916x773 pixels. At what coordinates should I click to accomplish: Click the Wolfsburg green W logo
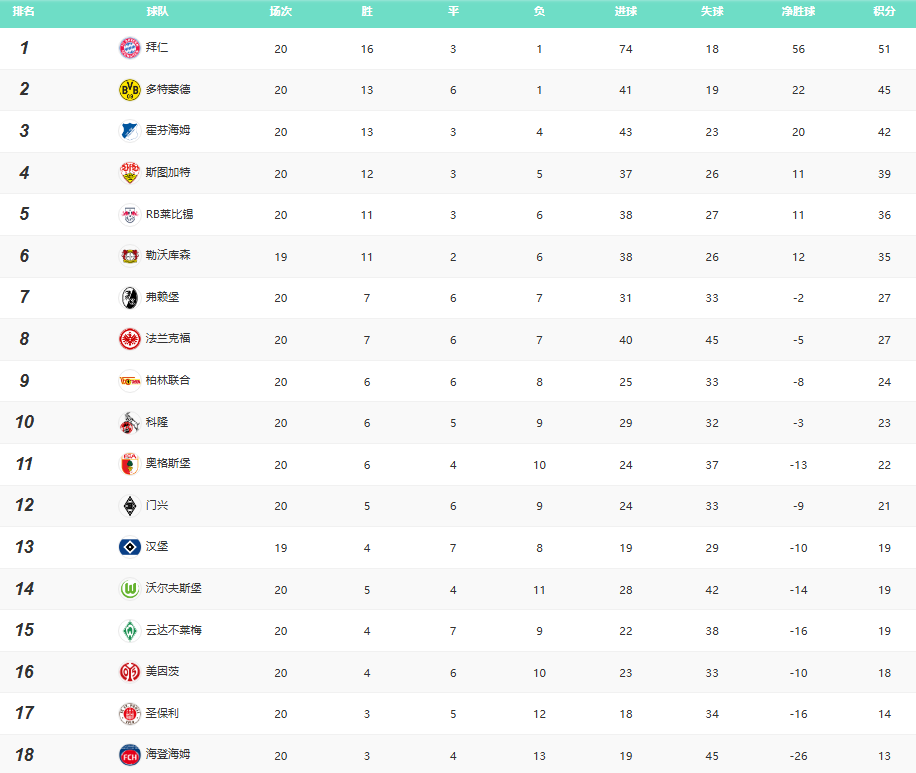(130, 589)
